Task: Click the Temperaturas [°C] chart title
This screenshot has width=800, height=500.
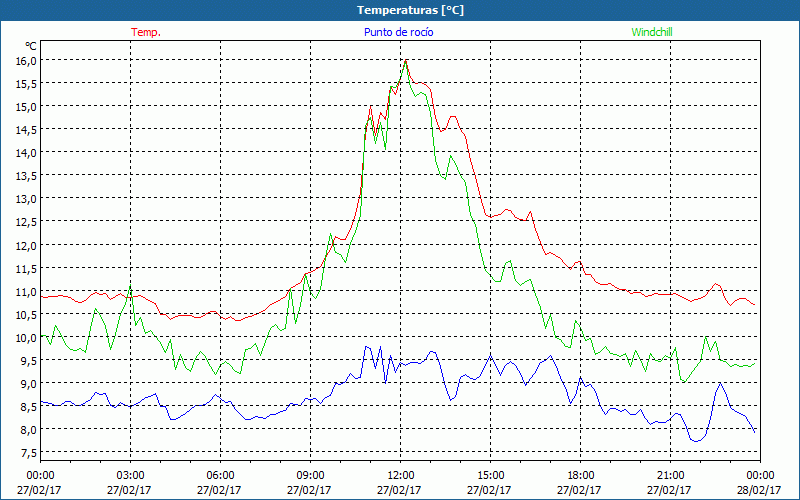Action: [x=410, y=10]
